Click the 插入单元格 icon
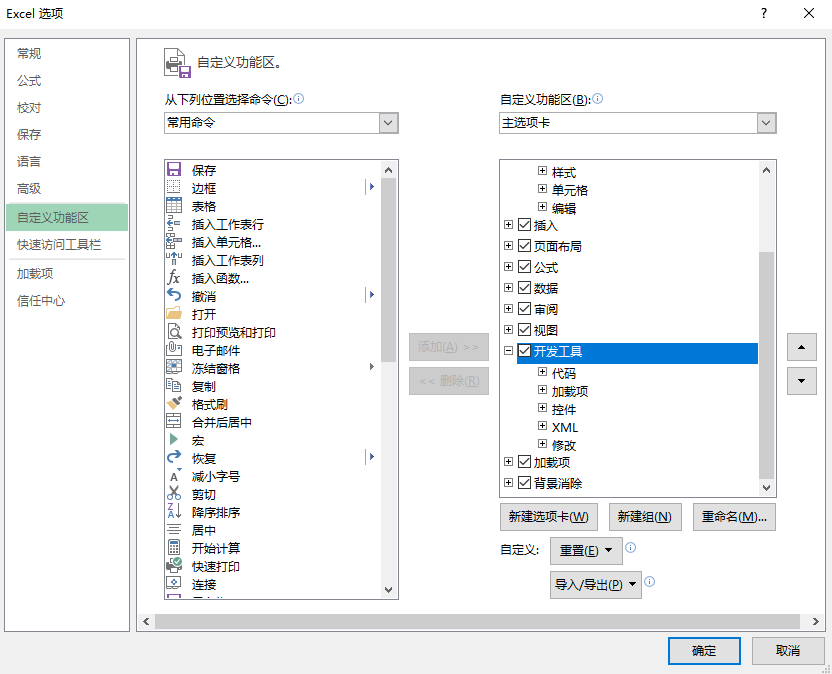The height and width of the screenshot is (674, 832). (x=174, y=242)
